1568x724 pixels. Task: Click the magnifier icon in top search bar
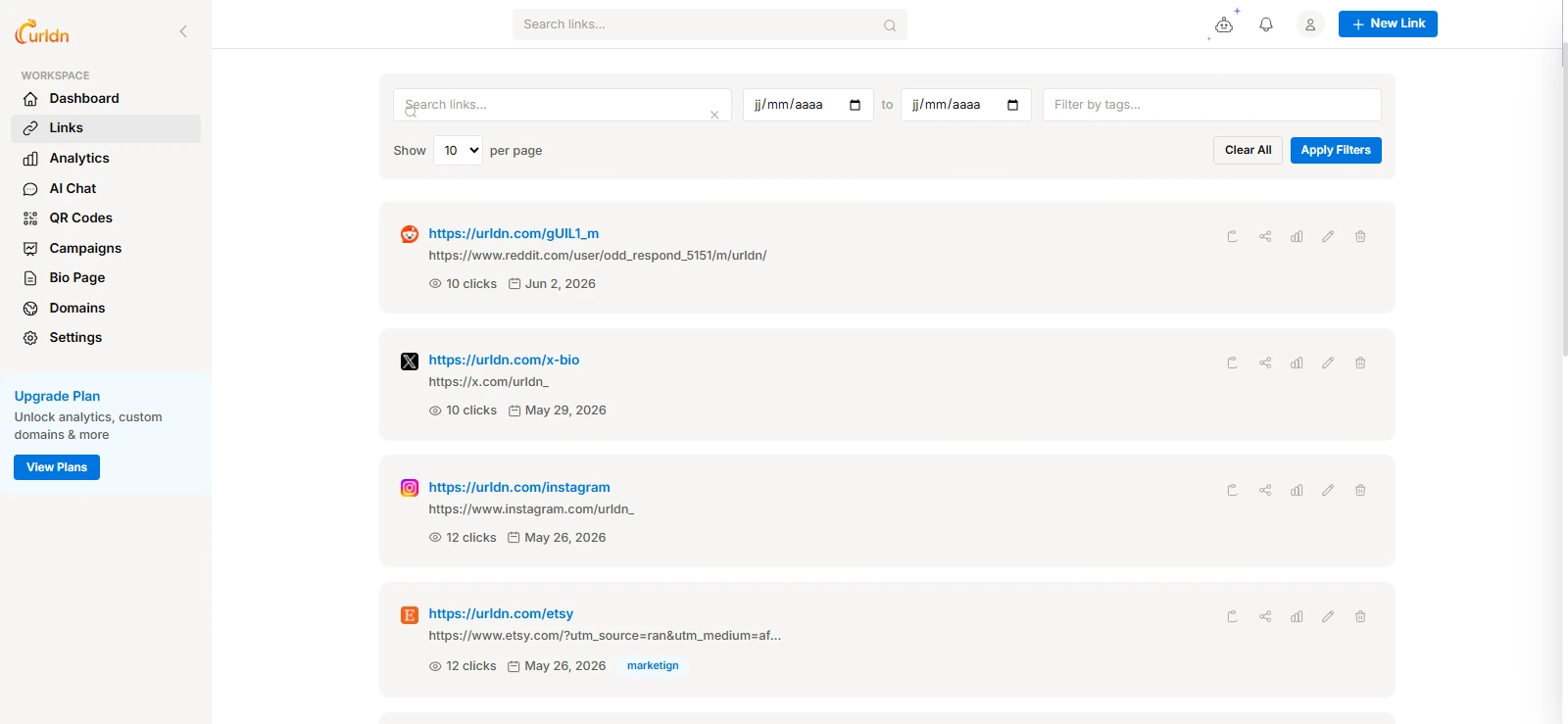coord(890,25)
